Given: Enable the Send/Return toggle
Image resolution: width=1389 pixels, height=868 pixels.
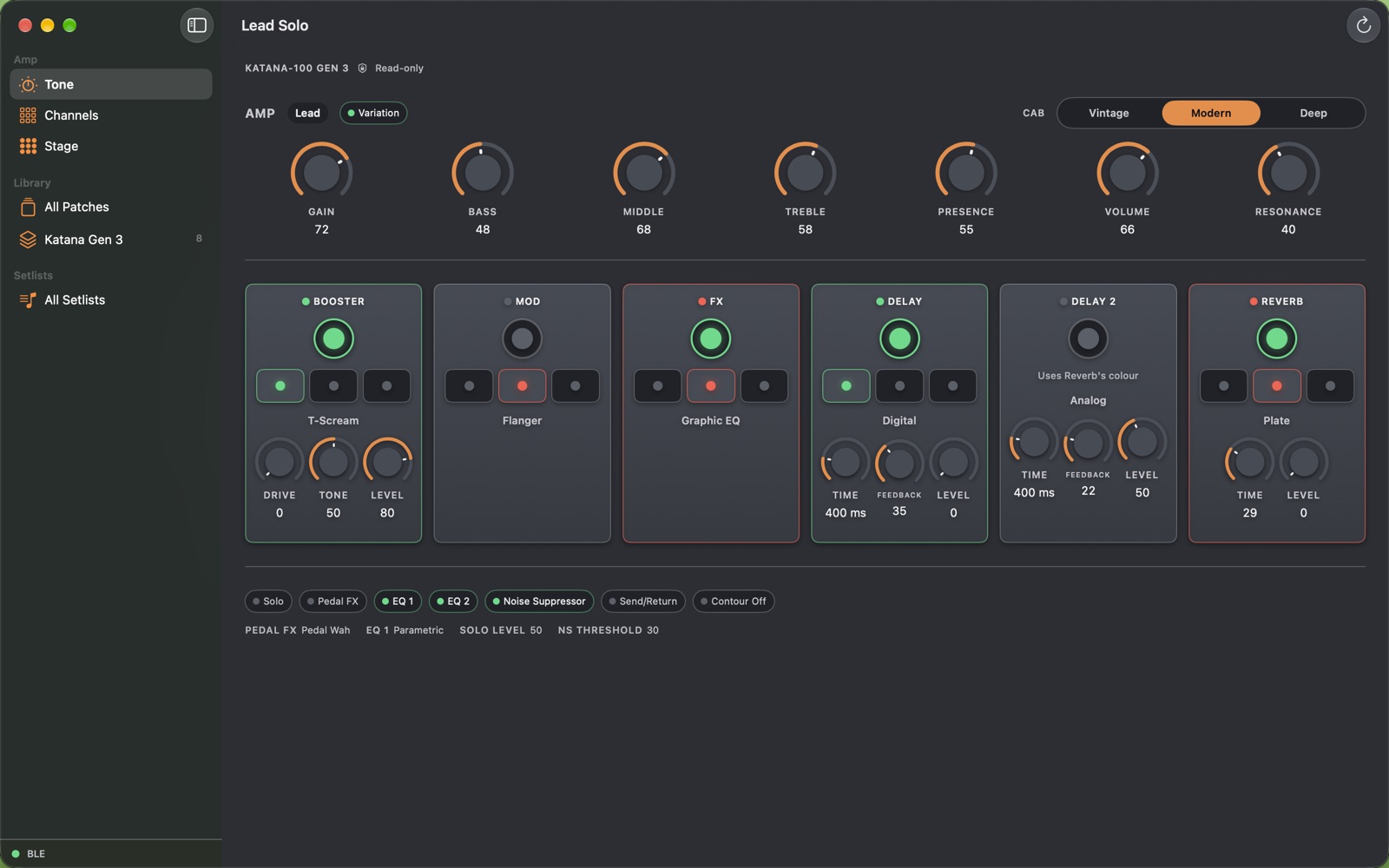Looking at the screenshot, I should pyautogui.click(x=643, y=602).
